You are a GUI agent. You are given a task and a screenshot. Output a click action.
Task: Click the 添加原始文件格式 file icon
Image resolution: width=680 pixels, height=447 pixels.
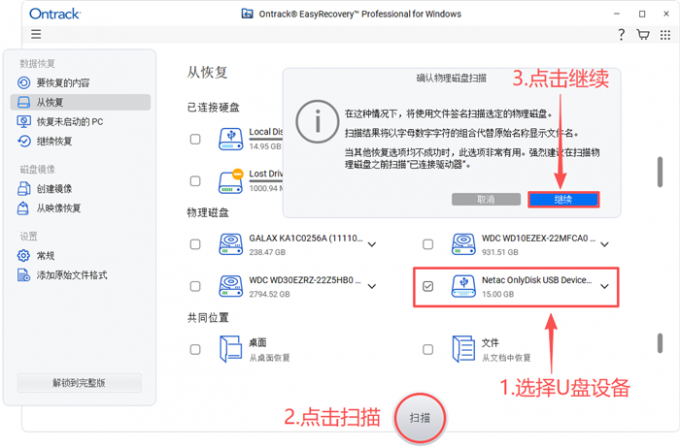(23, 275)
